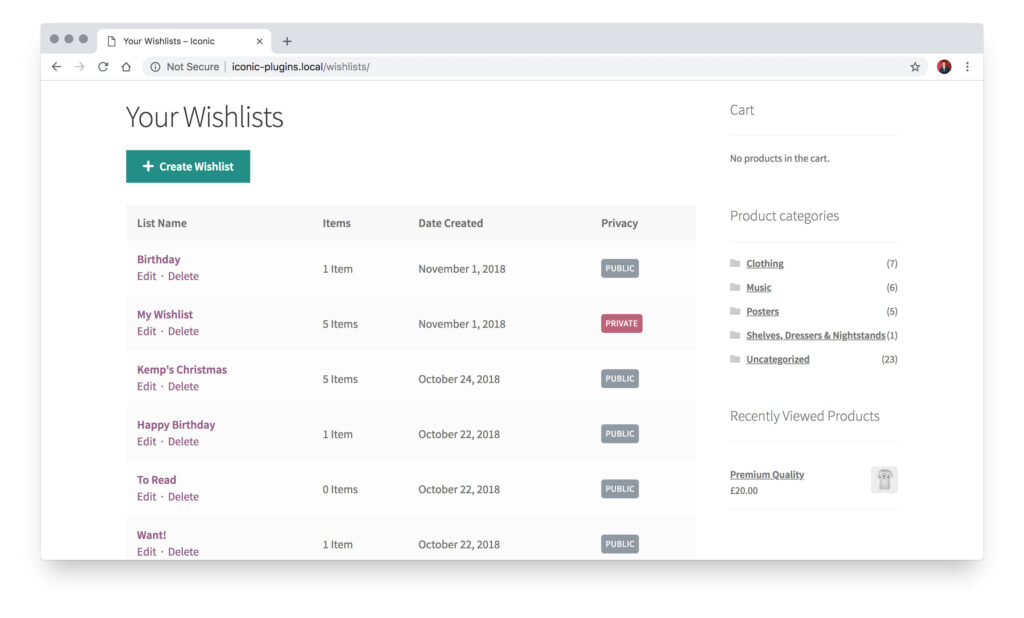The height and width of the screenshot is (618, 1024).
Task: Click the Not Secure info icon in the address bar
Action: point(155,66)
